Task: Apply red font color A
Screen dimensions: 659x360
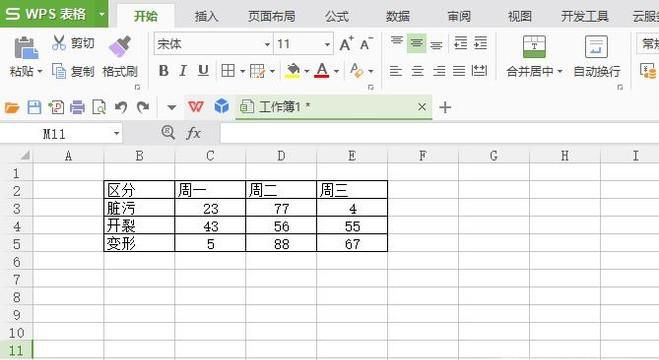Action: 322,70
